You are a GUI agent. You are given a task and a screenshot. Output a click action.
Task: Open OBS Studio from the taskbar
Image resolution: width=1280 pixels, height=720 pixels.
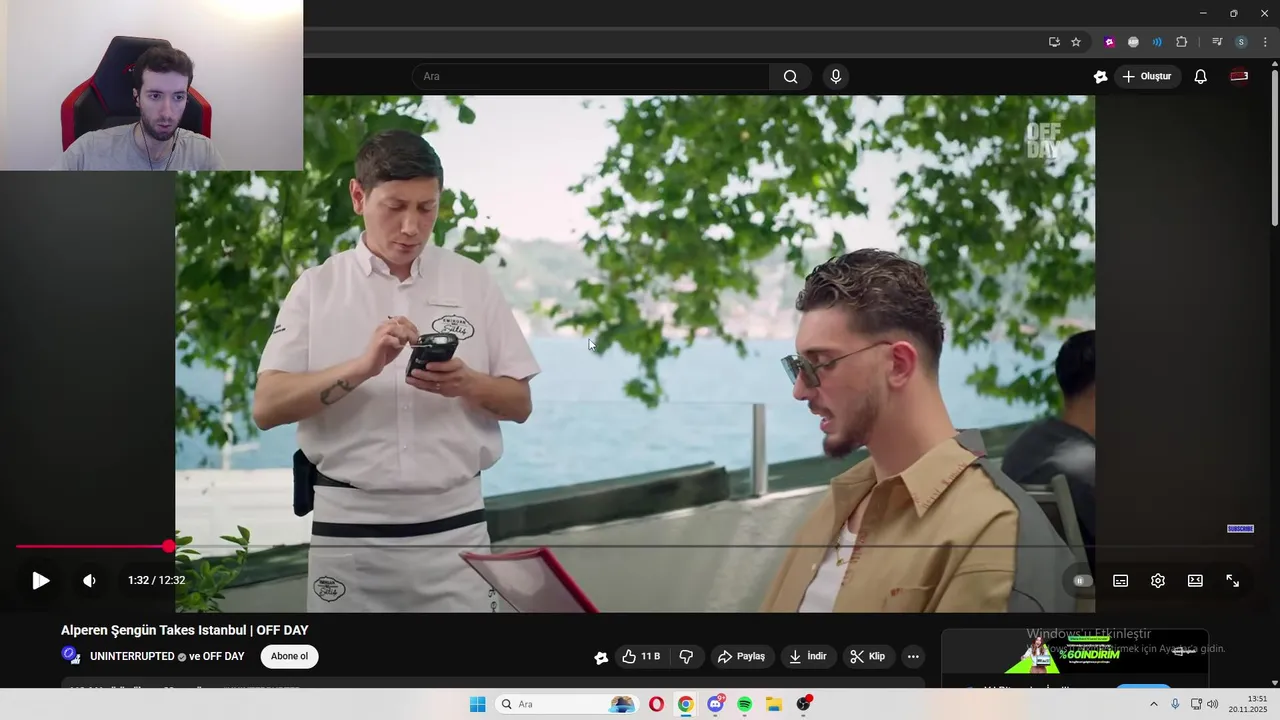point(803,704)
